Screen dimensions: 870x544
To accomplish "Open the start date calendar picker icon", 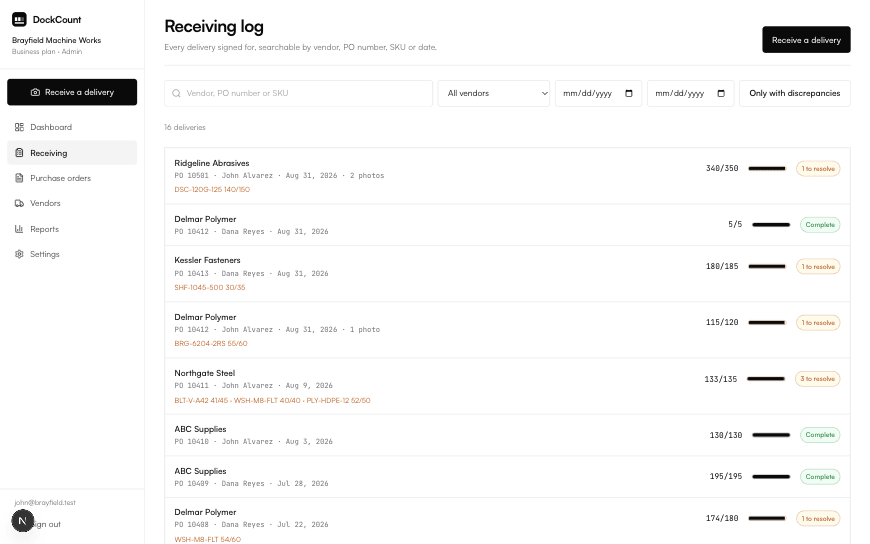I will (x=629, y=93).
